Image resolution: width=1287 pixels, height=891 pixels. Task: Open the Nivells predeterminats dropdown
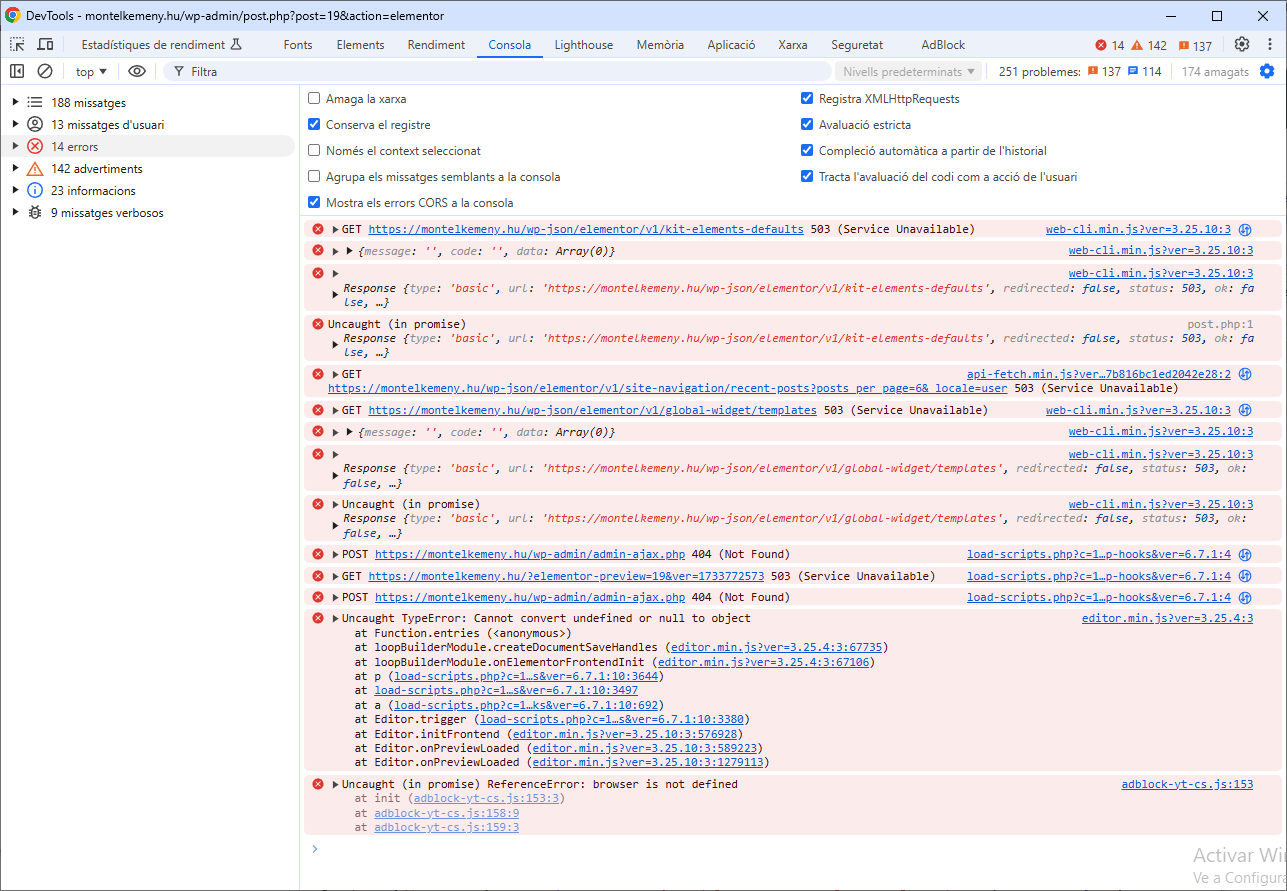[x=909, y=71]
